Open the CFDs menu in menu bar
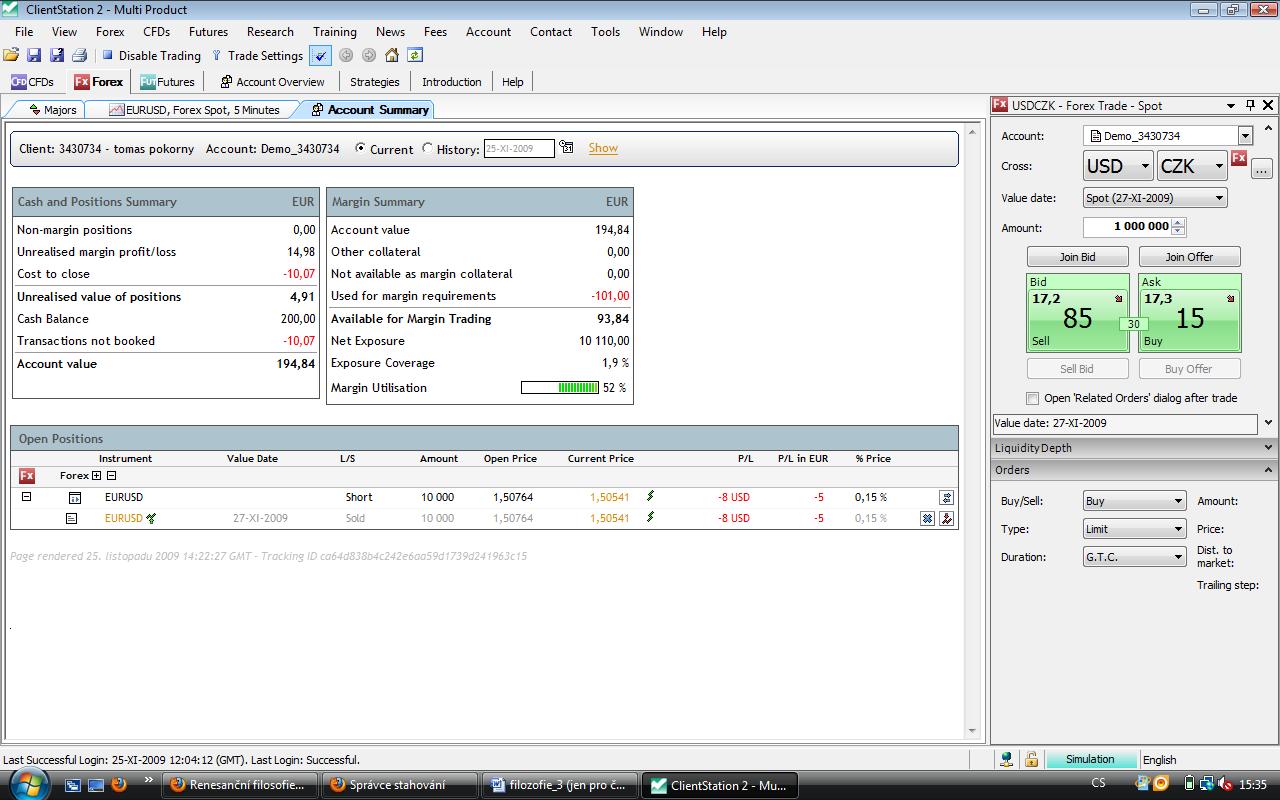Screen dimensions: 1280x800 (x=156, y=32)
